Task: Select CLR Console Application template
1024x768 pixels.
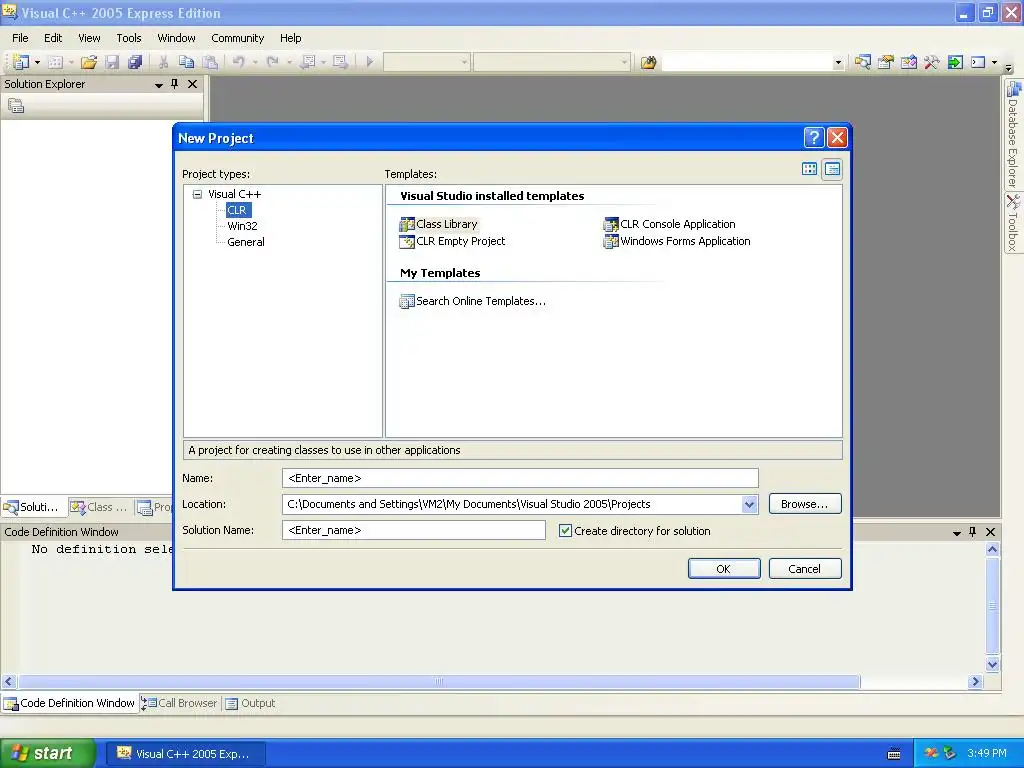Action: pyautogui.click(x=669, y=224)
